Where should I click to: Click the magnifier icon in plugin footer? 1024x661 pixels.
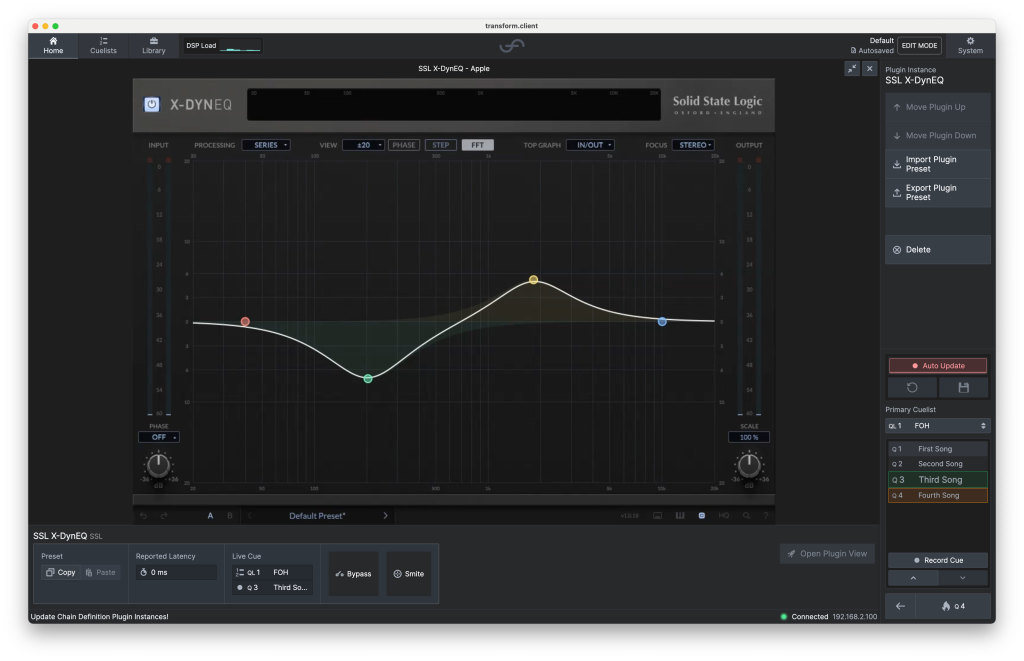click(746, 516)
